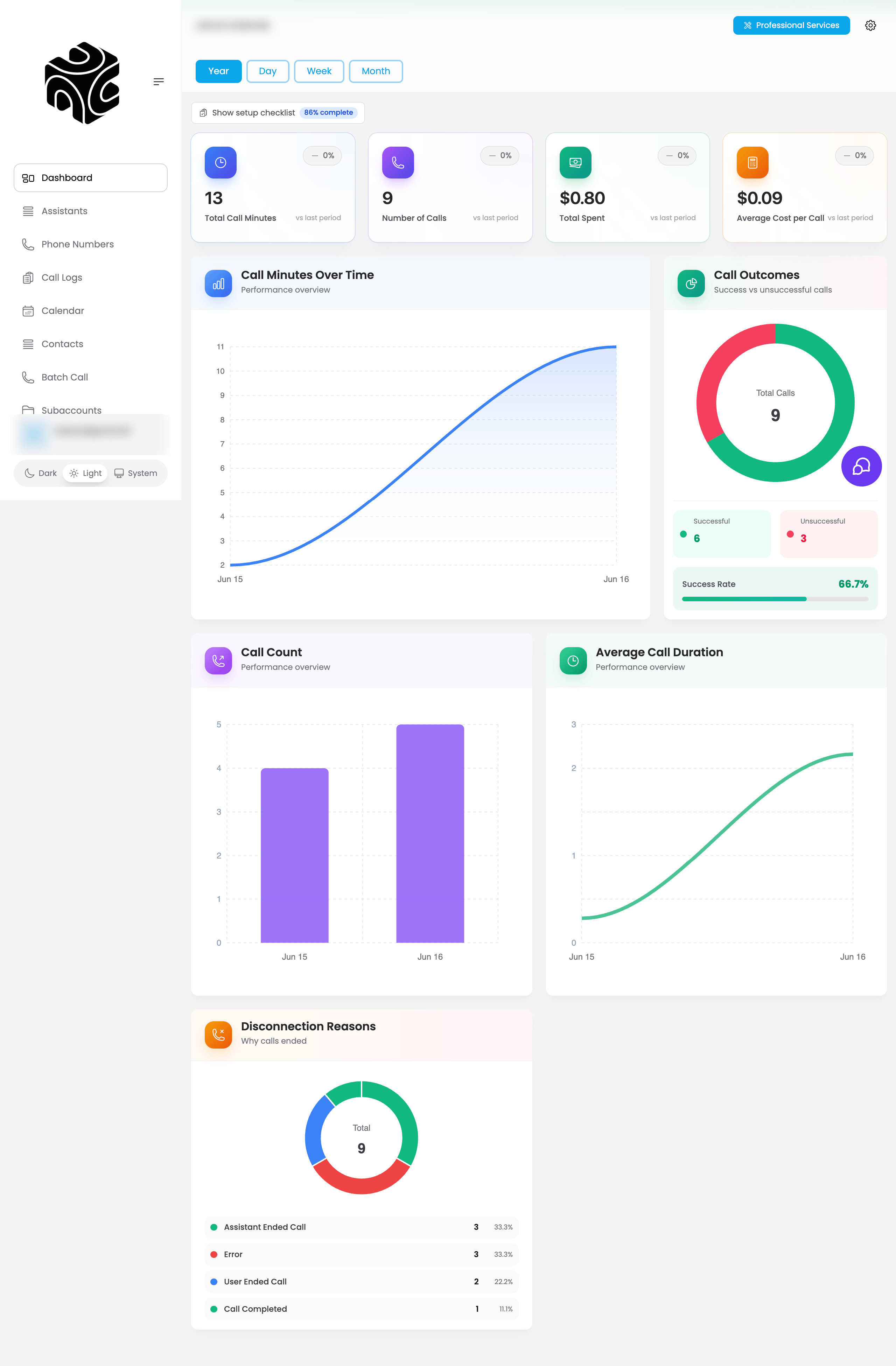Click the 0% change badge on Average Cost per Call

point(855,155)
